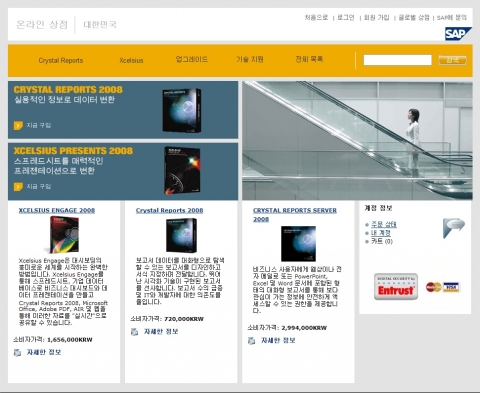The image size is (480, 393).
Task: Click 자세한 정보 for Xcelsius Engage 2008
Action: pyautogui.click(x=44, y=352)
